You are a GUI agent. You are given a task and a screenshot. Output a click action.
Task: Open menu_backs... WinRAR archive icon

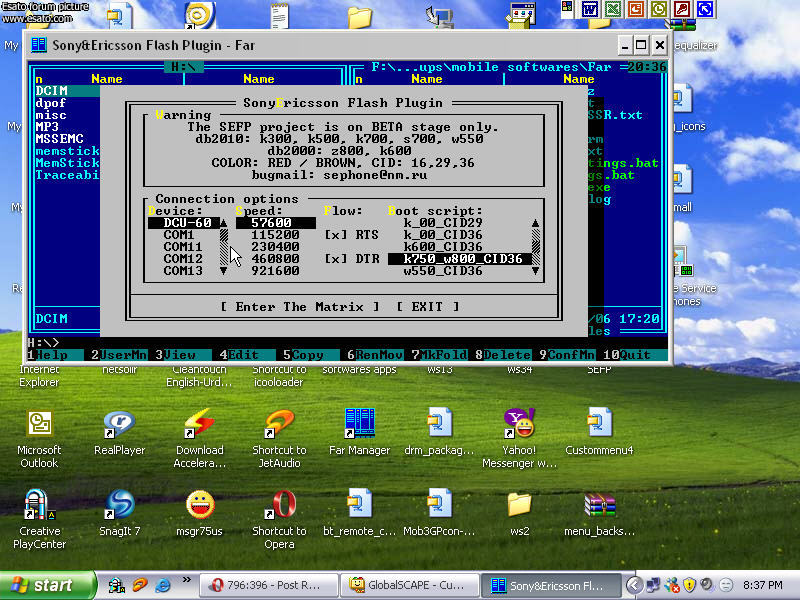tap(599, 512)
